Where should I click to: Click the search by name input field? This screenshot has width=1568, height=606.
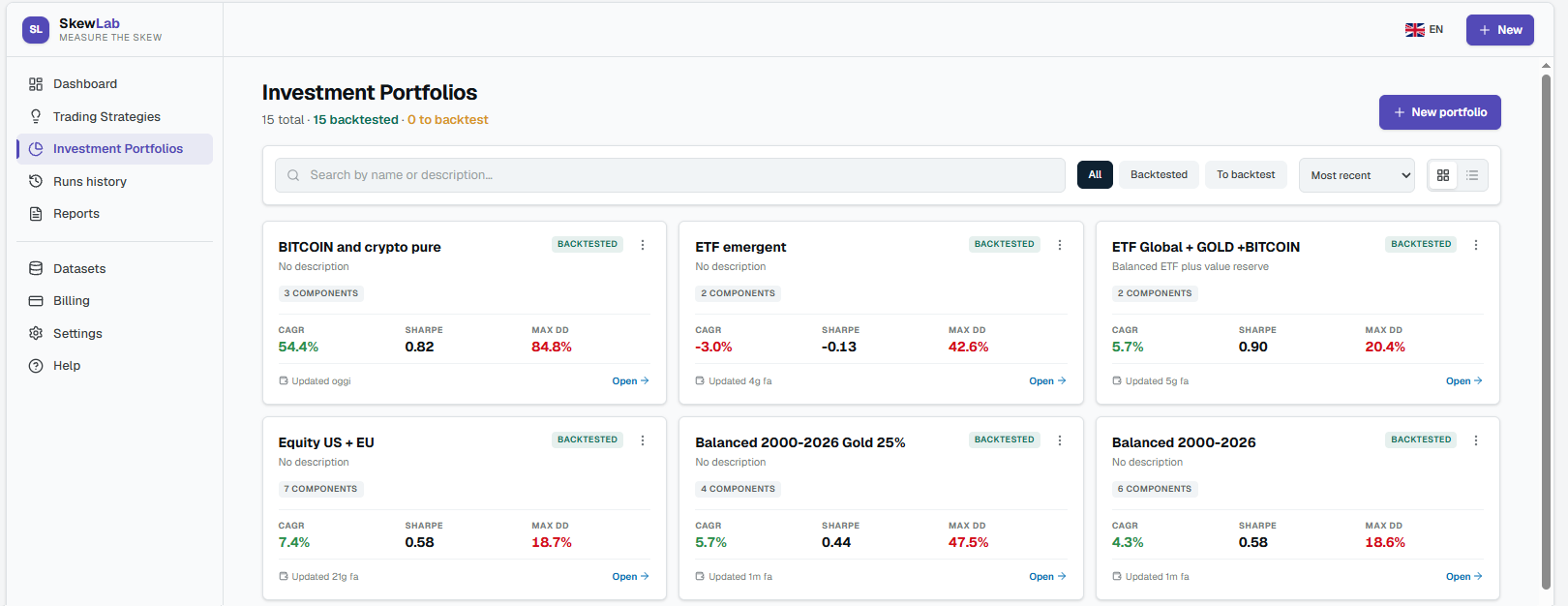click(670, 175)
